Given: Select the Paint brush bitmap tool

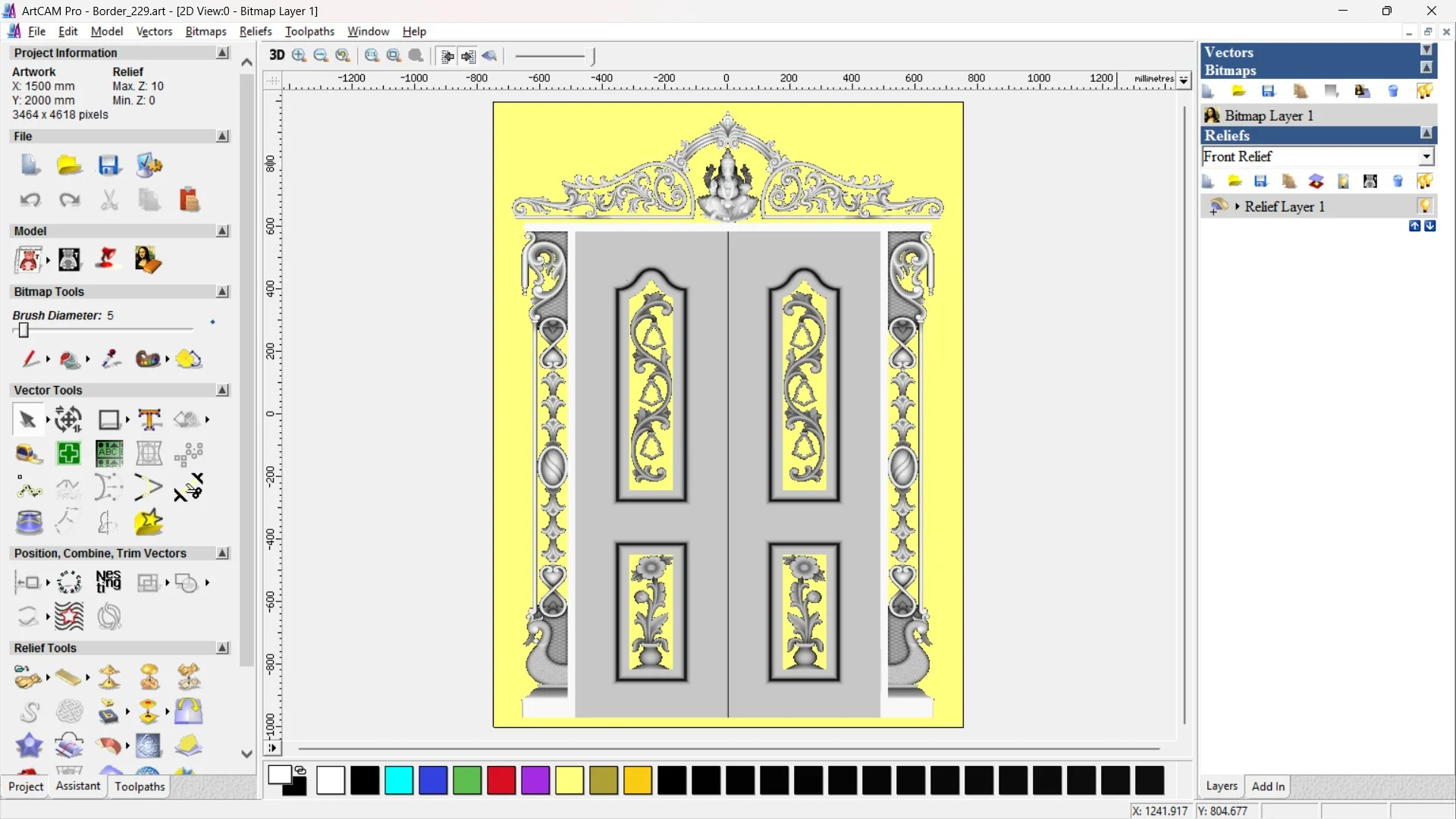Looking at the screenshot, I should pos(30,359).
